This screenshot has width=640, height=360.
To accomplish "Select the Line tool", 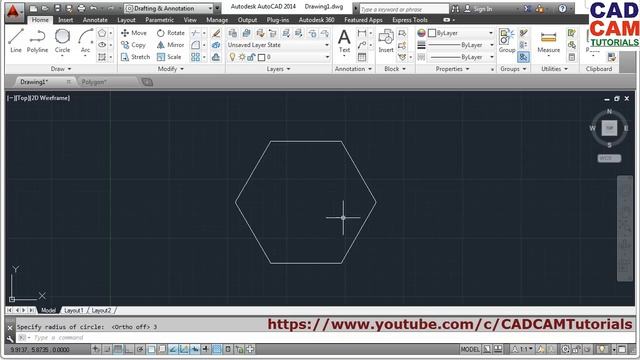I will (x=16, y=41).
